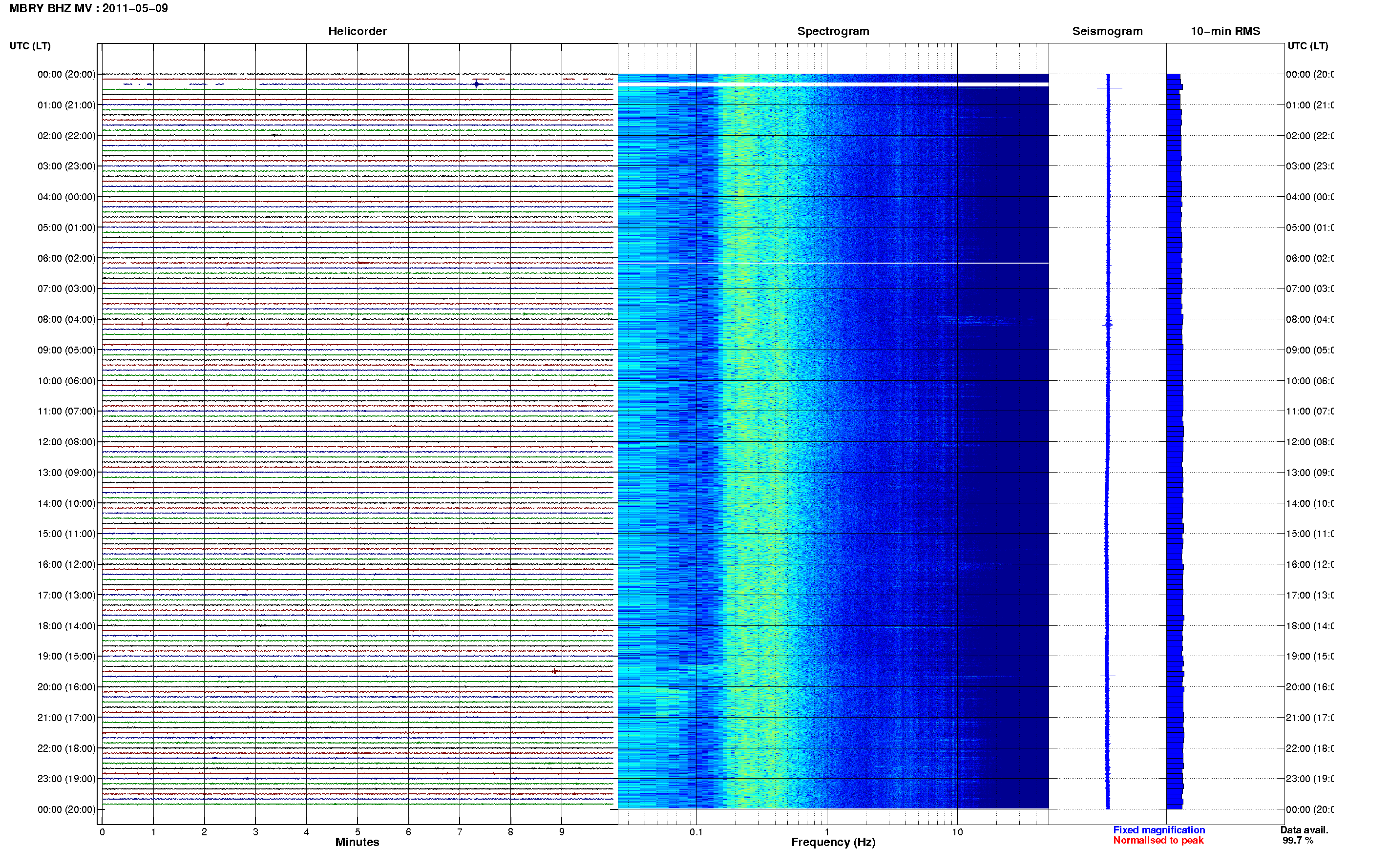Select the "15:00 (11:00)" left axis label

(66, 534)
